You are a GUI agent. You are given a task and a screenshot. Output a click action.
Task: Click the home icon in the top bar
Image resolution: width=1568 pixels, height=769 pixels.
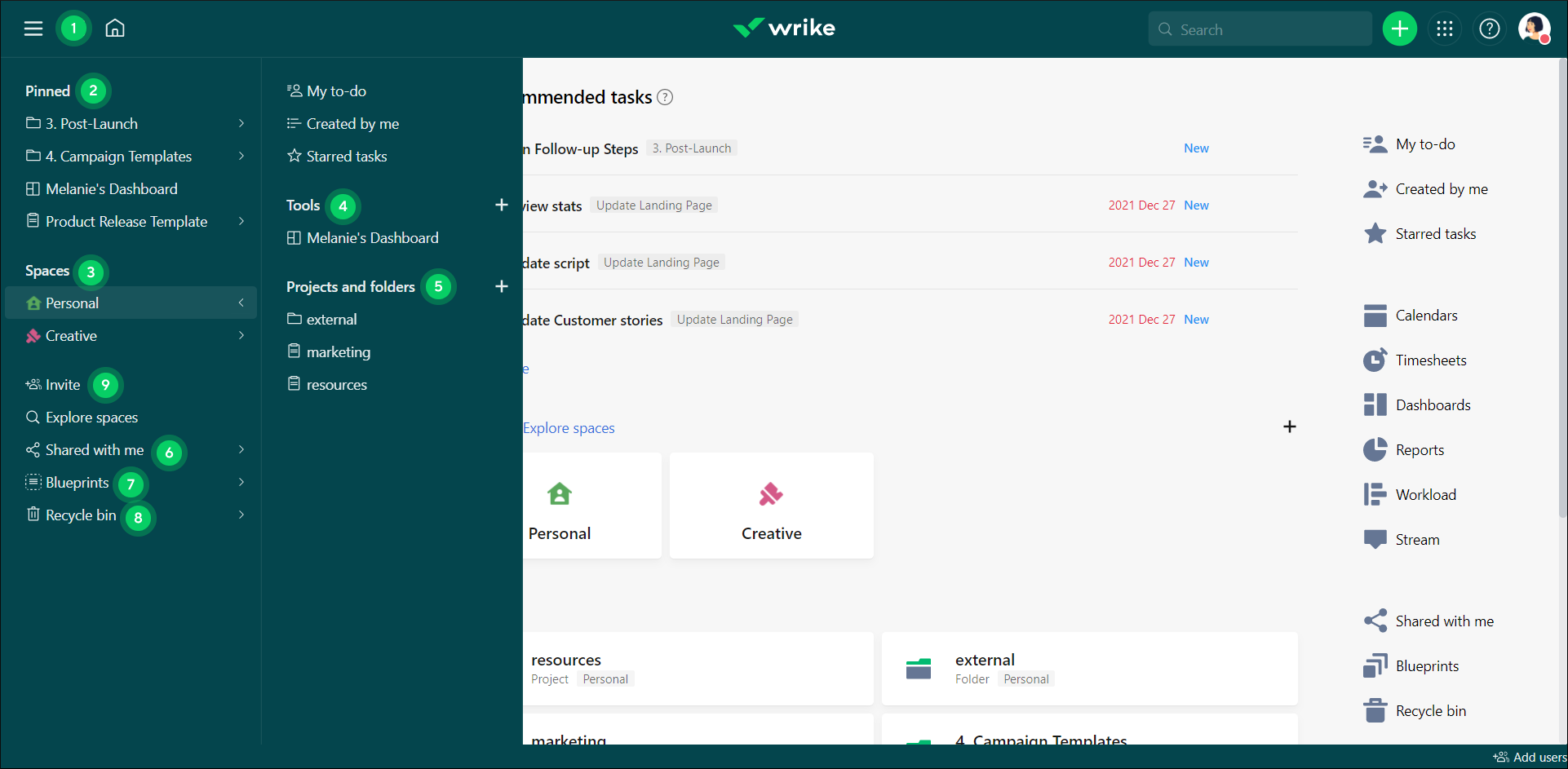114,28
